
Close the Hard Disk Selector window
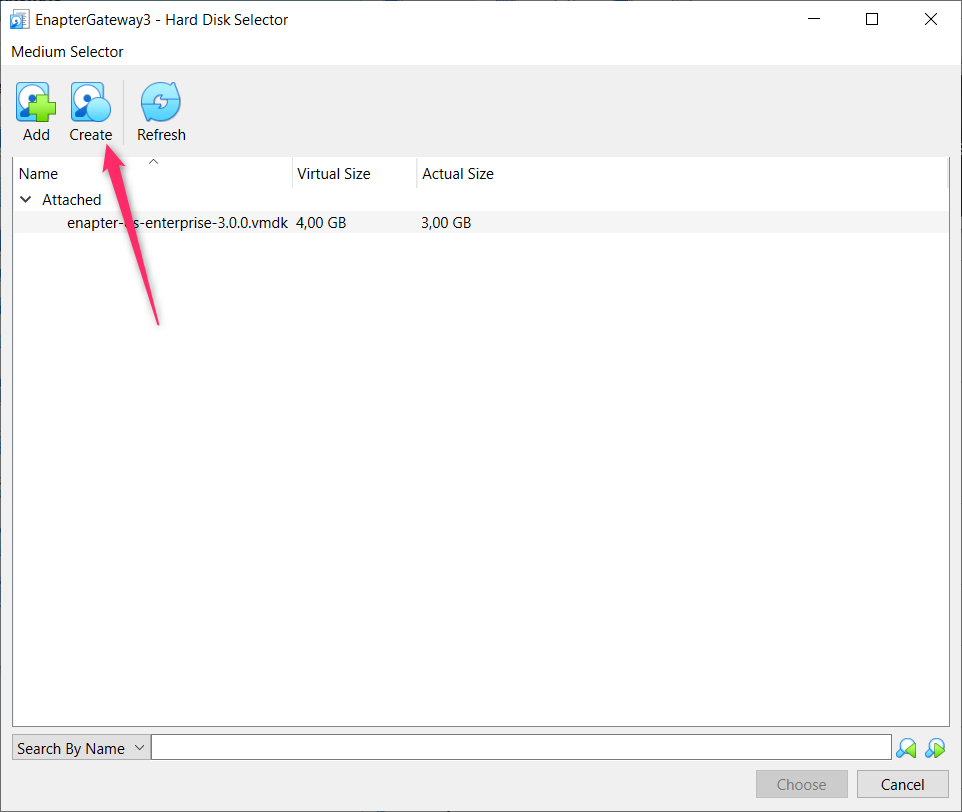(930, 18)
